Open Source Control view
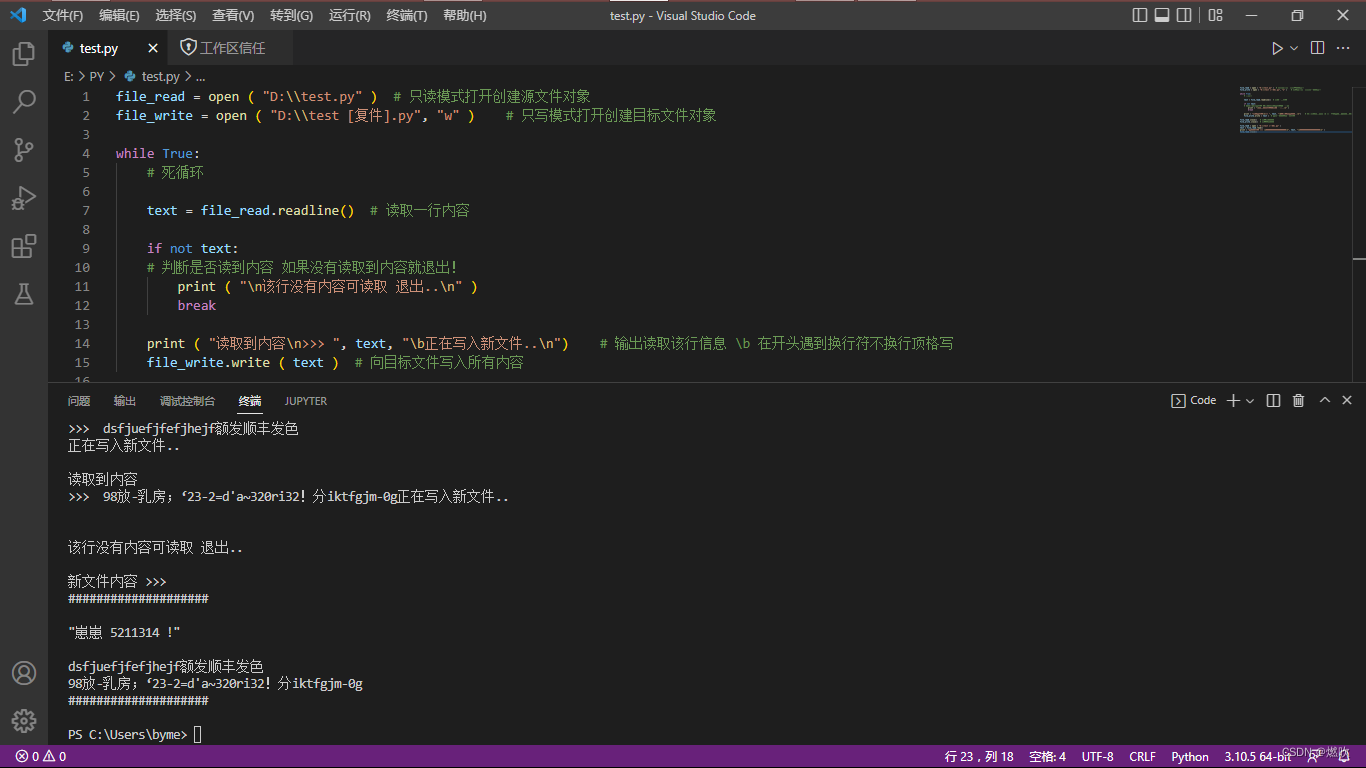 pos(24,150)
